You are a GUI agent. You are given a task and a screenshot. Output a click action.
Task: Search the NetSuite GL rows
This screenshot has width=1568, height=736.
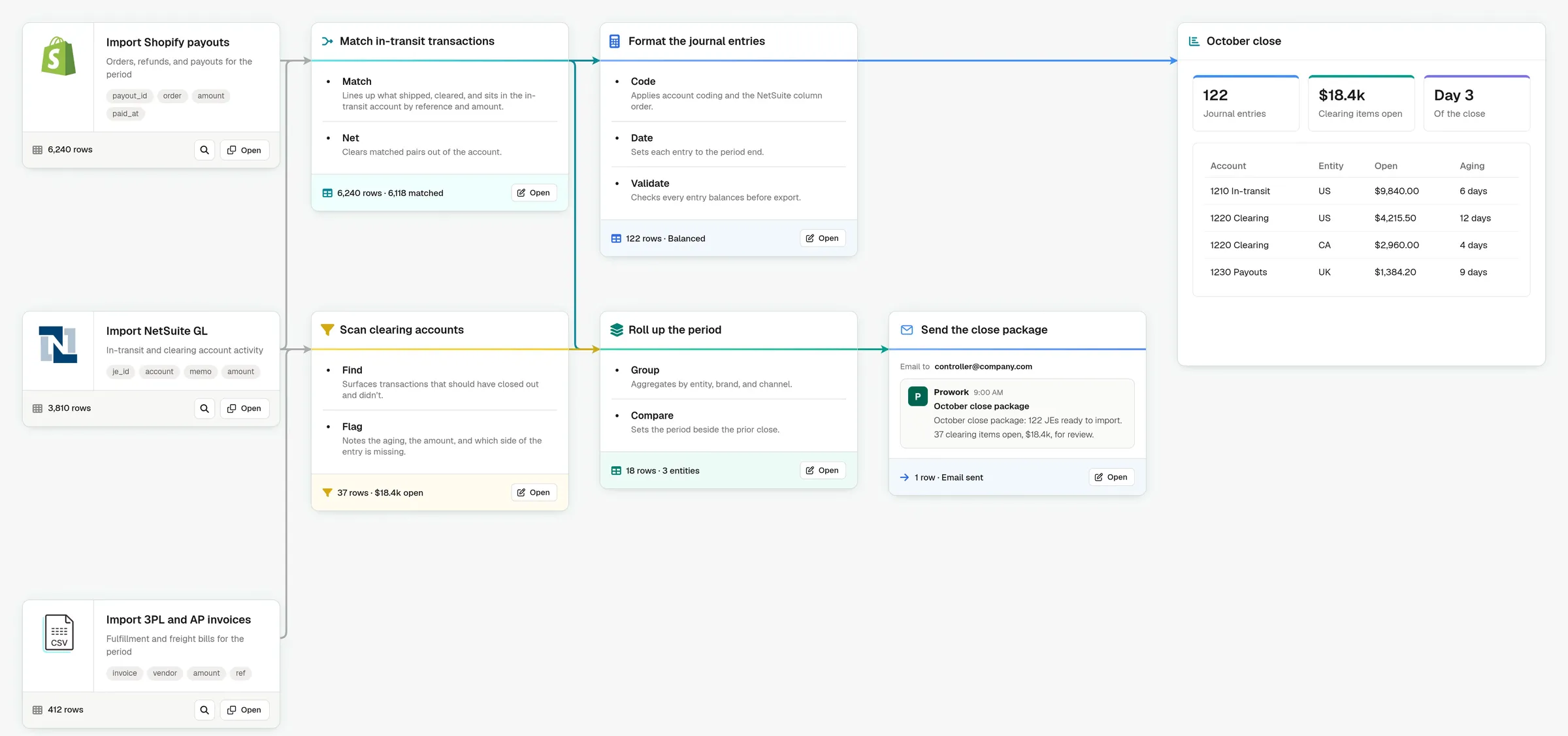click(x=204, y=408)
